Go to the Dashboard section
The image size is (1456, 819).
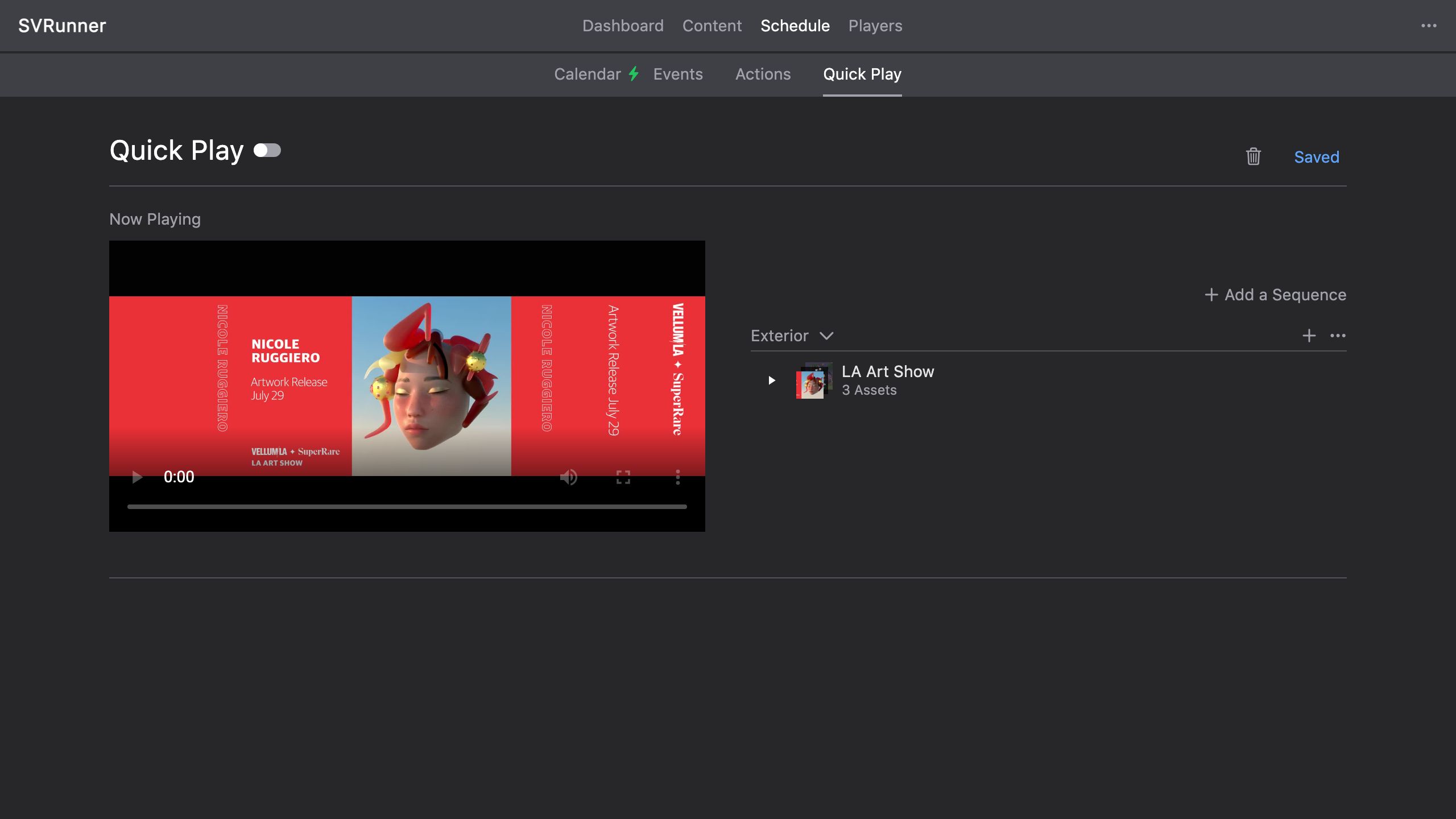[x=623, y=26]
